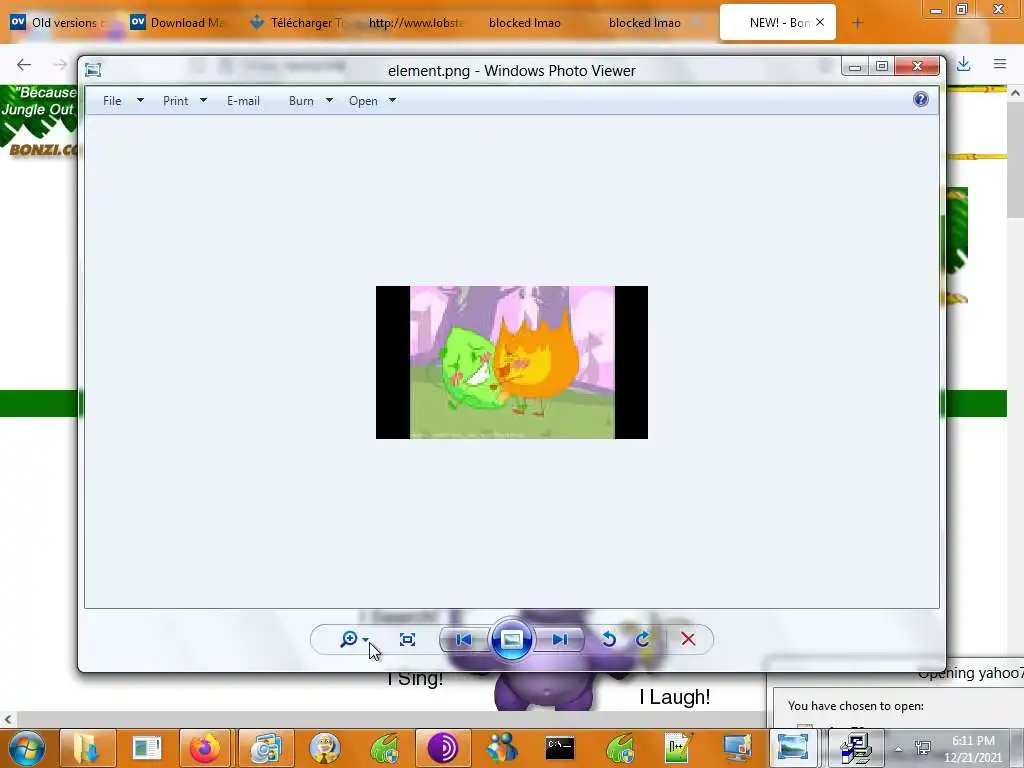Viewport: 1024px width, 768px height.
Task: Switch to the http://www.lobste browser tab
Action: [x=418, y=23]
